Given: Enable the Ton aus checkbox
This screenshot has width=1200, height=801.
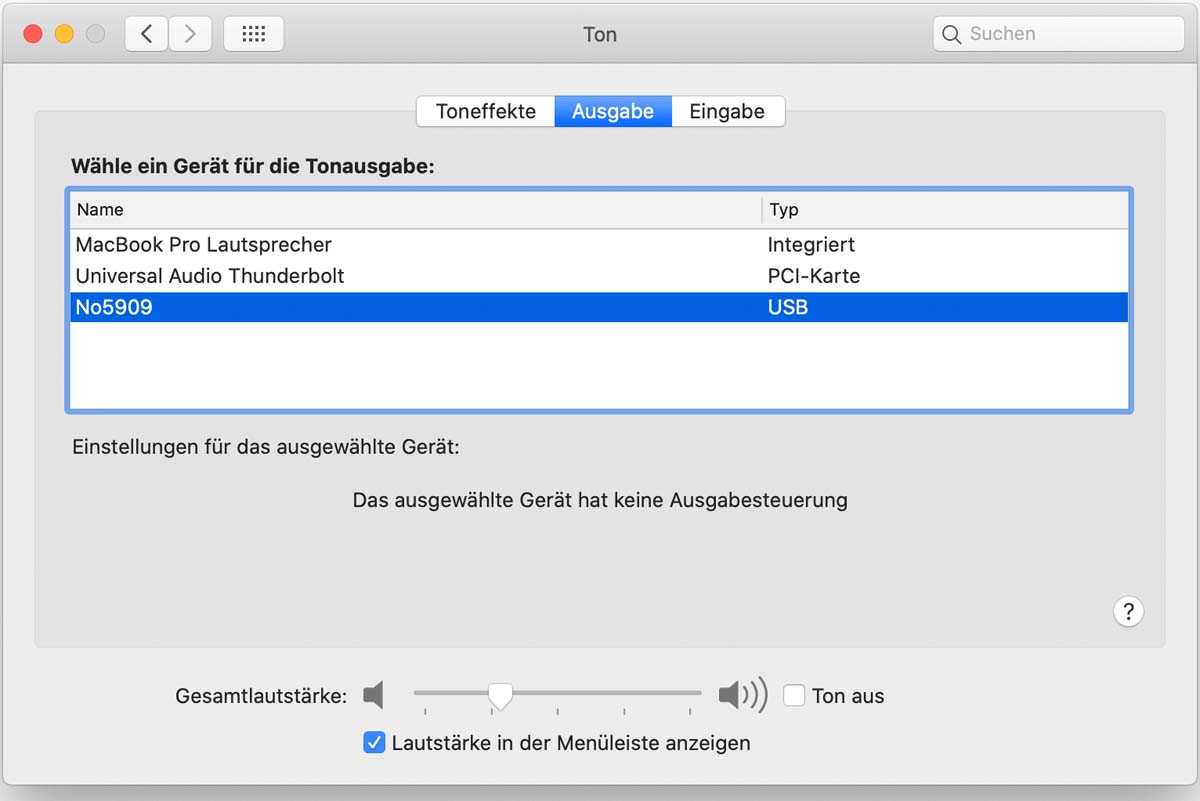Looking at the screenshot, I should (x=794, y=695).
